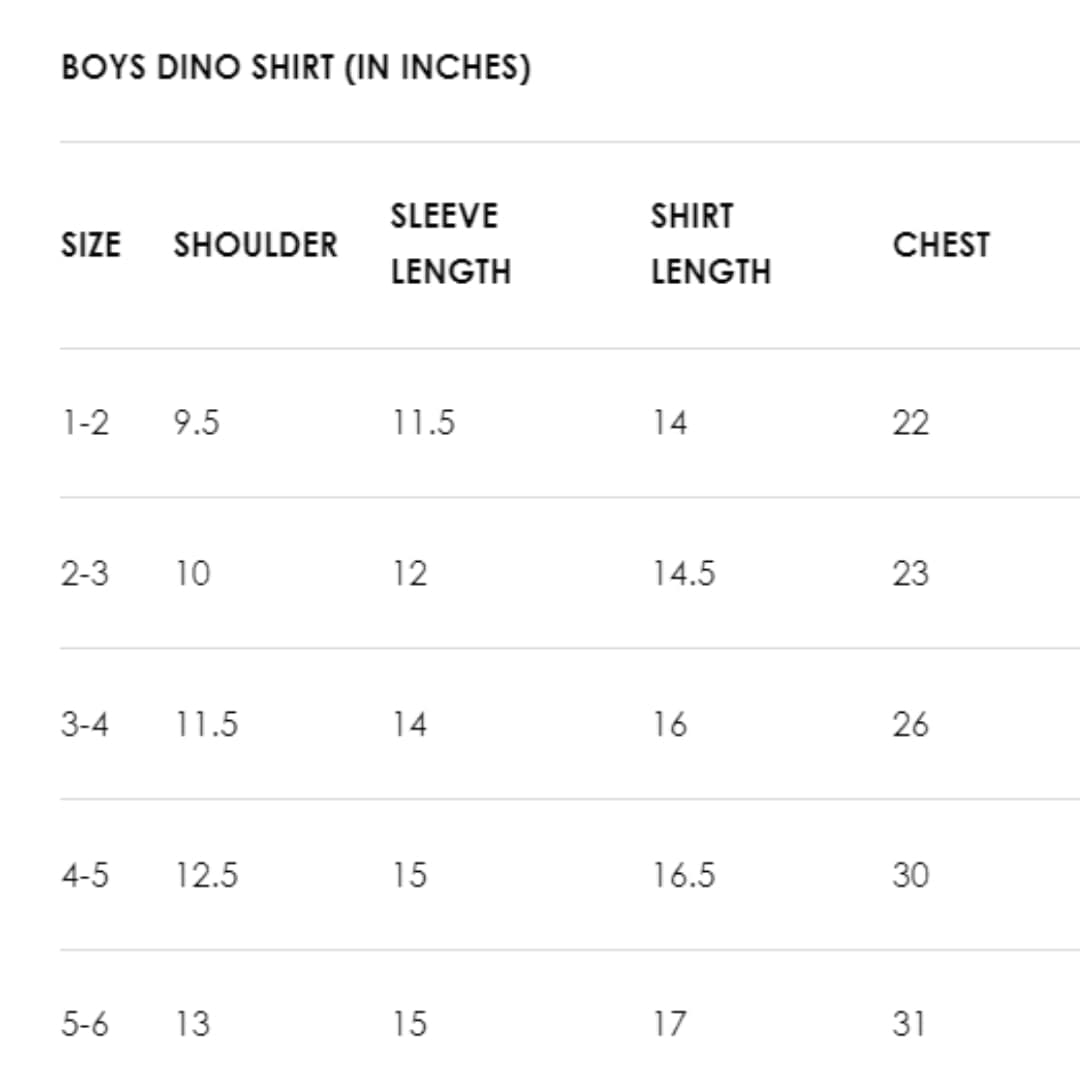Image resolution: width=1080 pixels, height=1080 pixels.
Task: Select the SHOULDER column header
Action: [x=256, y=245]
